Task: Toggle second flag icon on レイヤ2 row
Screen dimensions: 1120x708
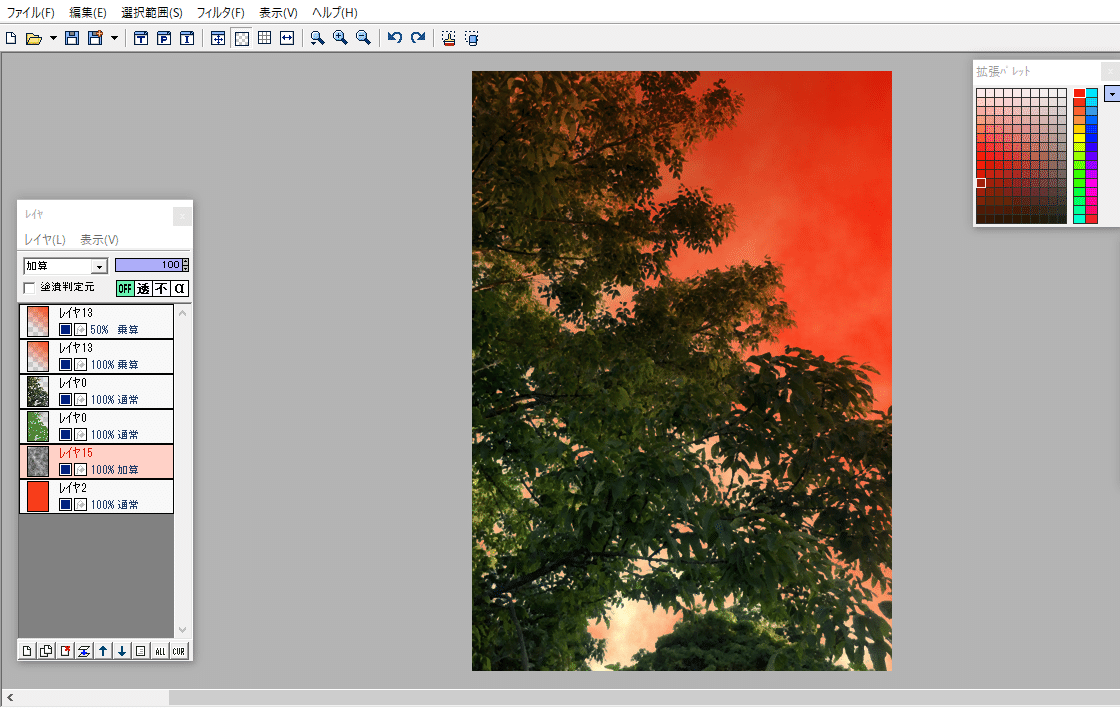Action: tap(81, 504)
